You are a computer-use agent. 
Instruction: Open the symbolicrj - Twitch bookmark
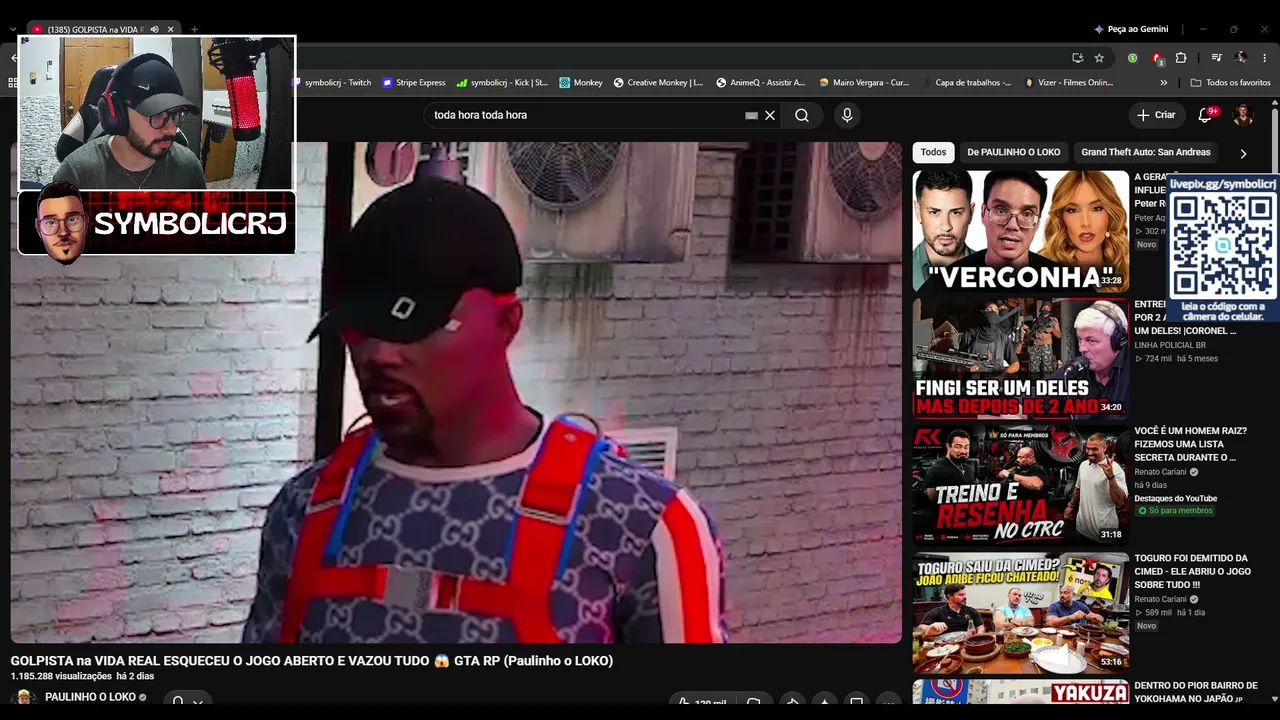point(331,83)
